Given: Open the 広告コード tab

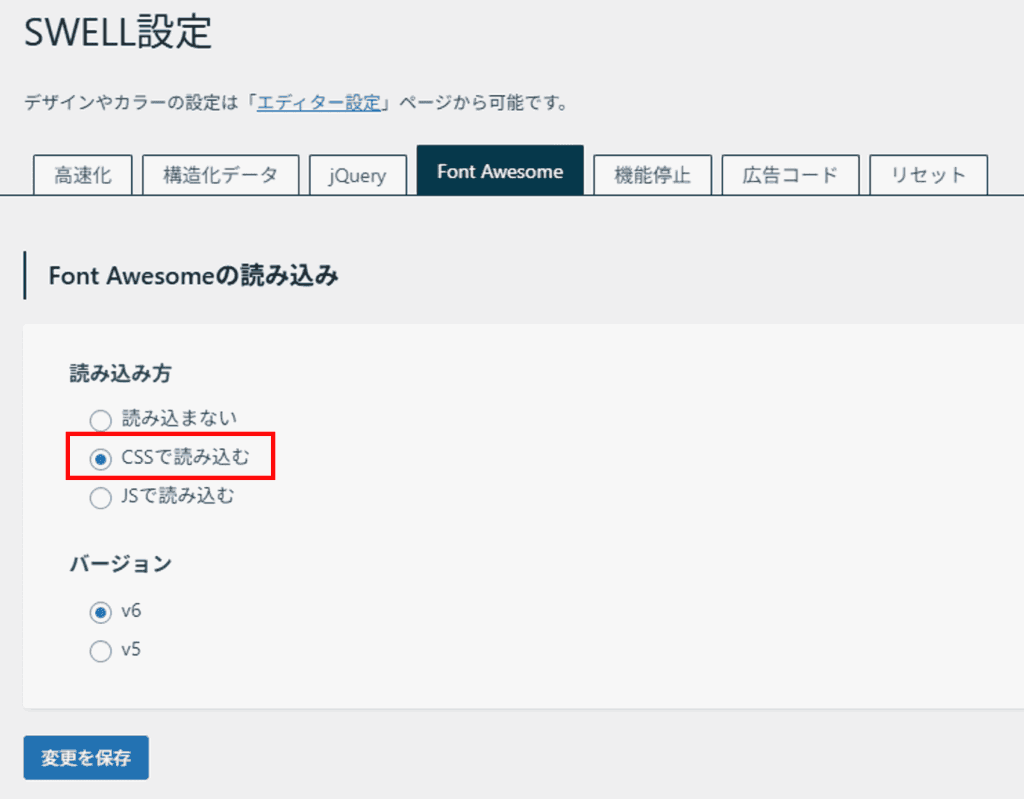Looking at the screenshot, I should (x=789, y=175).
